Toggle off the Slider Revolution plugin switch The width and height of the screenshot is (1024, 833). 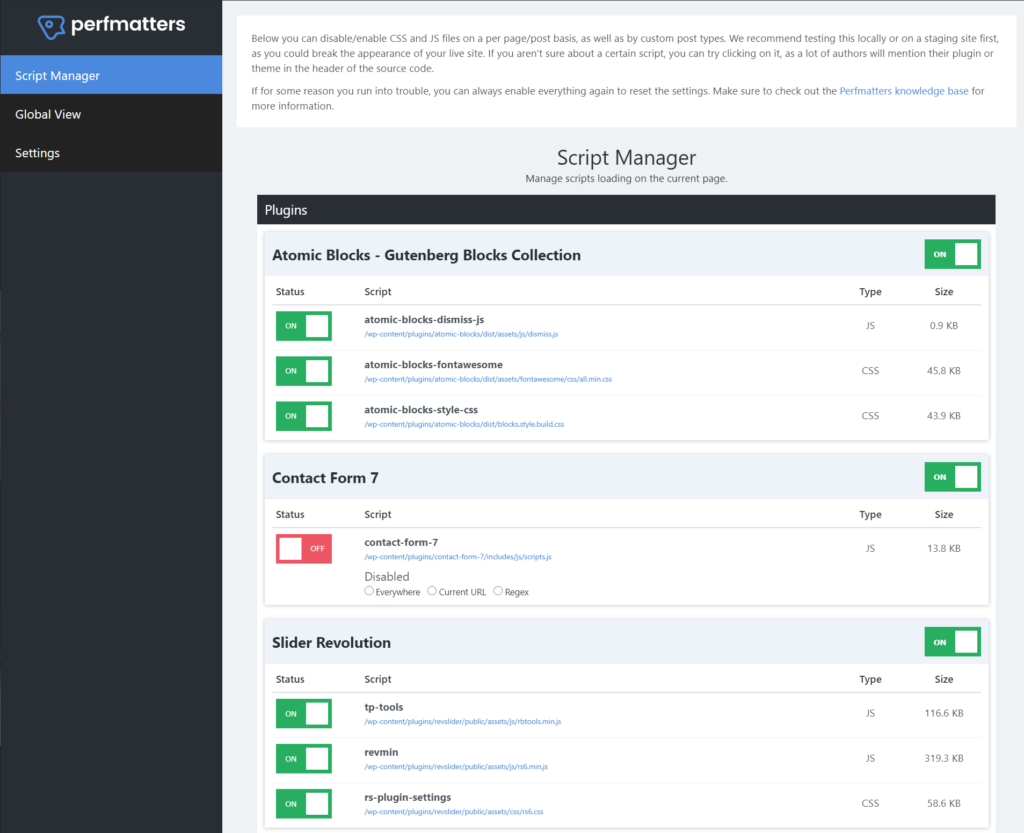coord(952,641)
